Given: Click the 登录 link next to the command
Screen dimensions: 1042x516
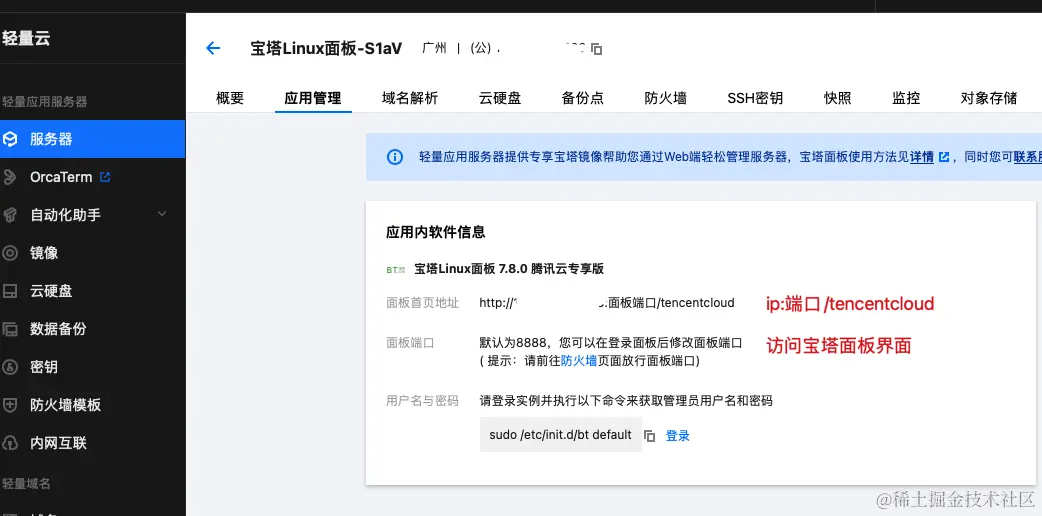Looking at the screenshot, I should pos(678,436).
